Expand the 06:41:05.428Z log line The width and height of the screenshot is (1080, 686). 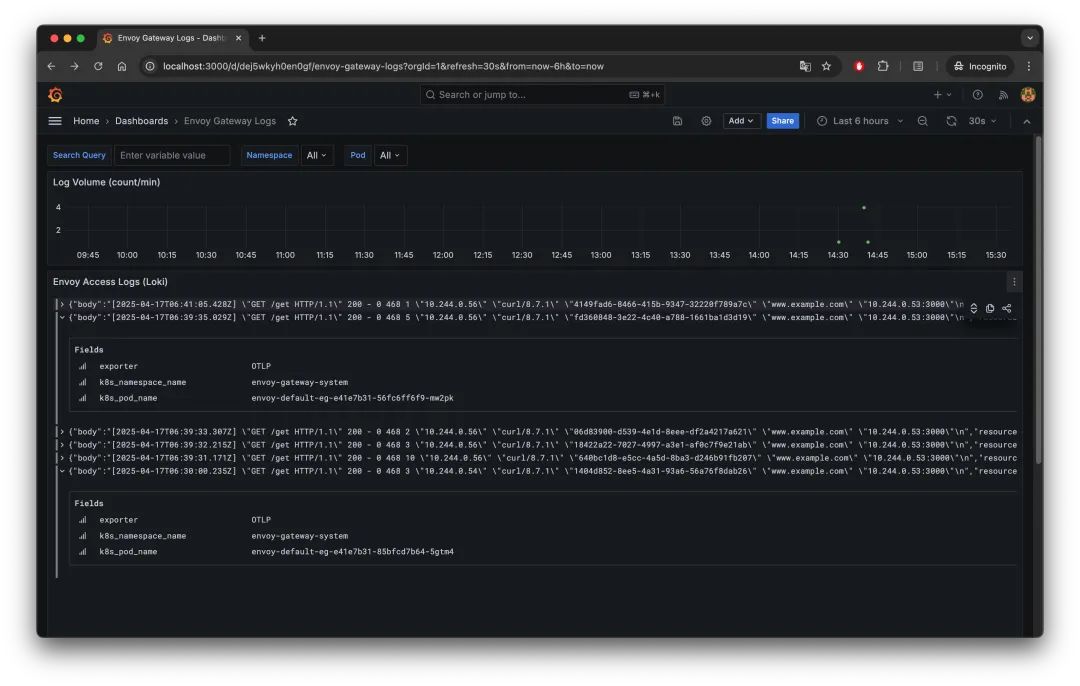tap(62, 304)
